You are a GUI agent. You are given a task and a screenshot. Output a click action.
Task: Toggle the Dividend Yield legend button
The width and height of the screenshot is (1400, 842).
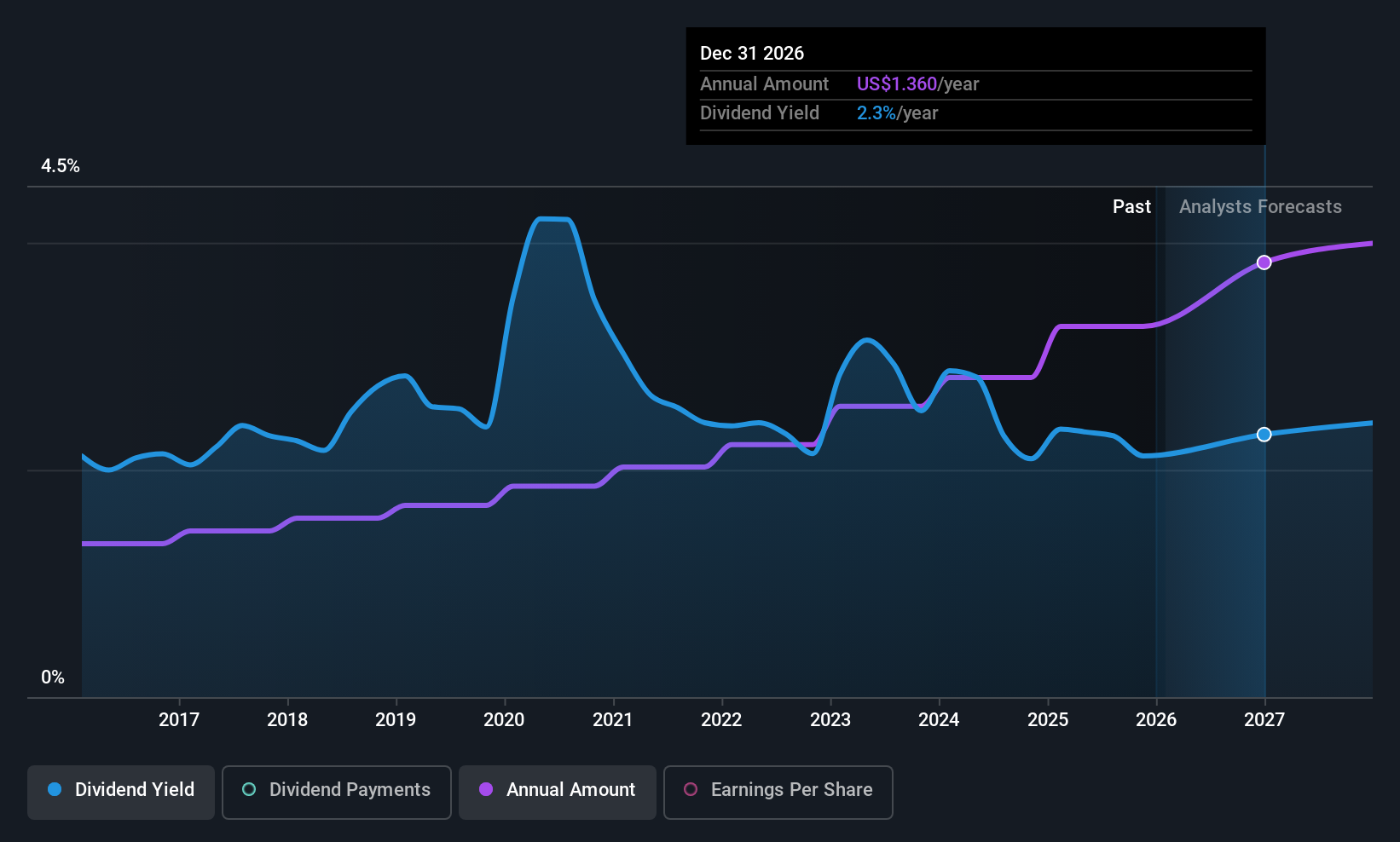click(121, 792)
